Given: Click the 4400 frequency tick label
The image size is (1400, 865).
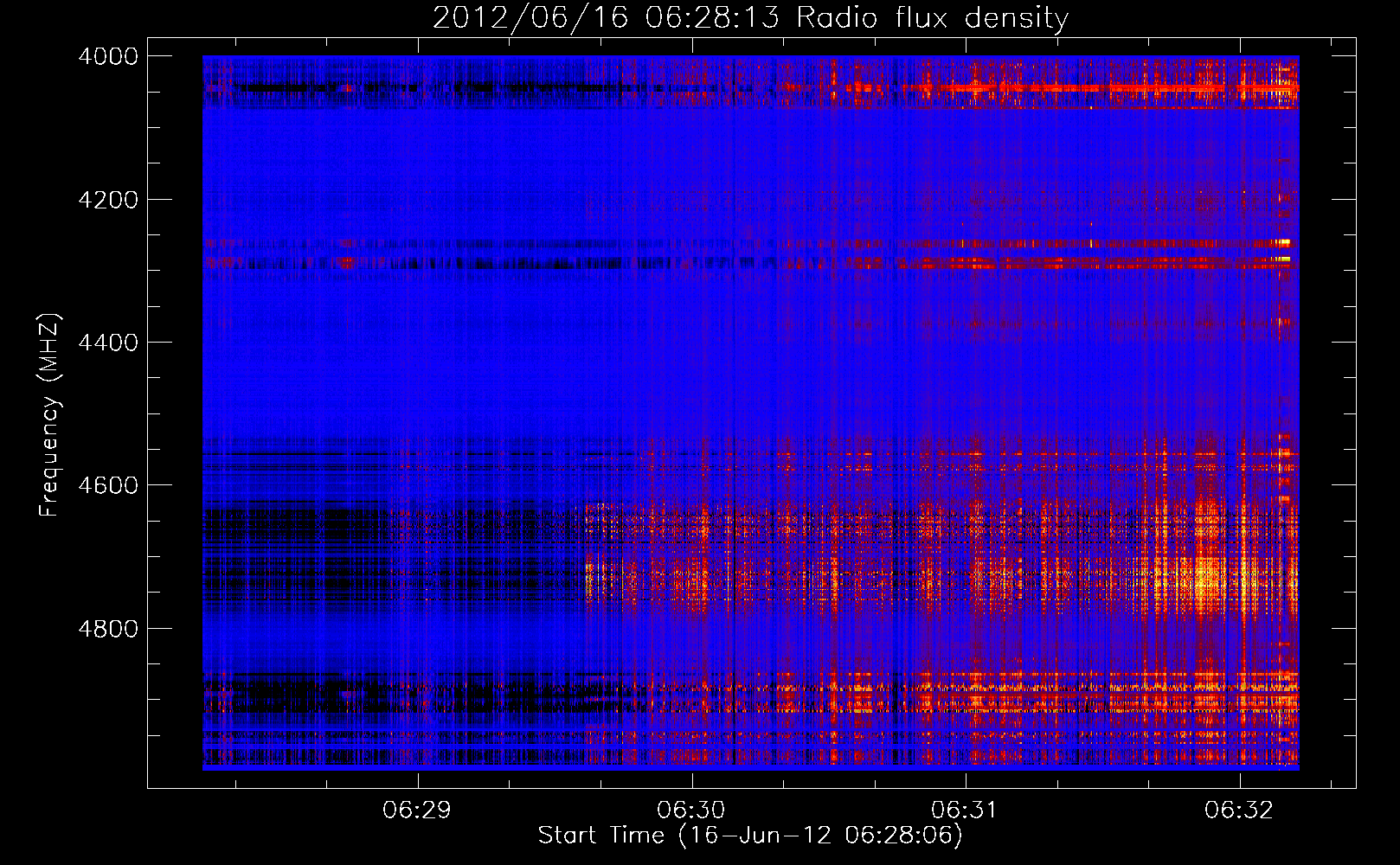Looking at the screenshot, I should point(108,343).
